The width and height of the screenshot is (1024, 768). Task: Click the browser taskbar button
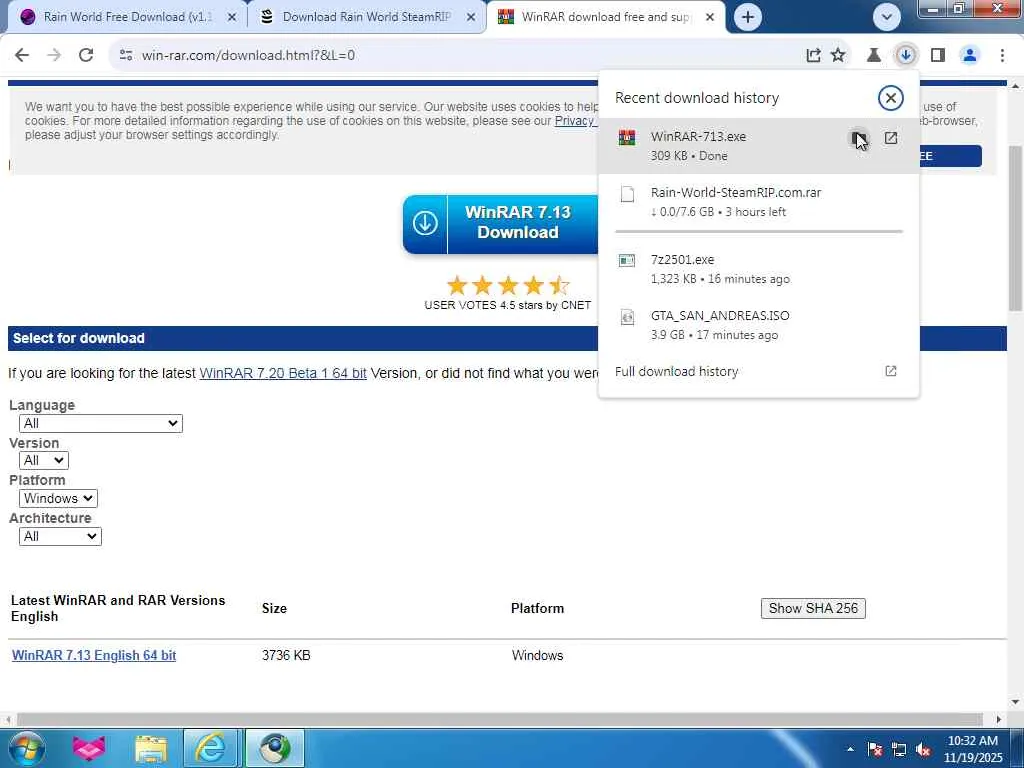(275, 748)
